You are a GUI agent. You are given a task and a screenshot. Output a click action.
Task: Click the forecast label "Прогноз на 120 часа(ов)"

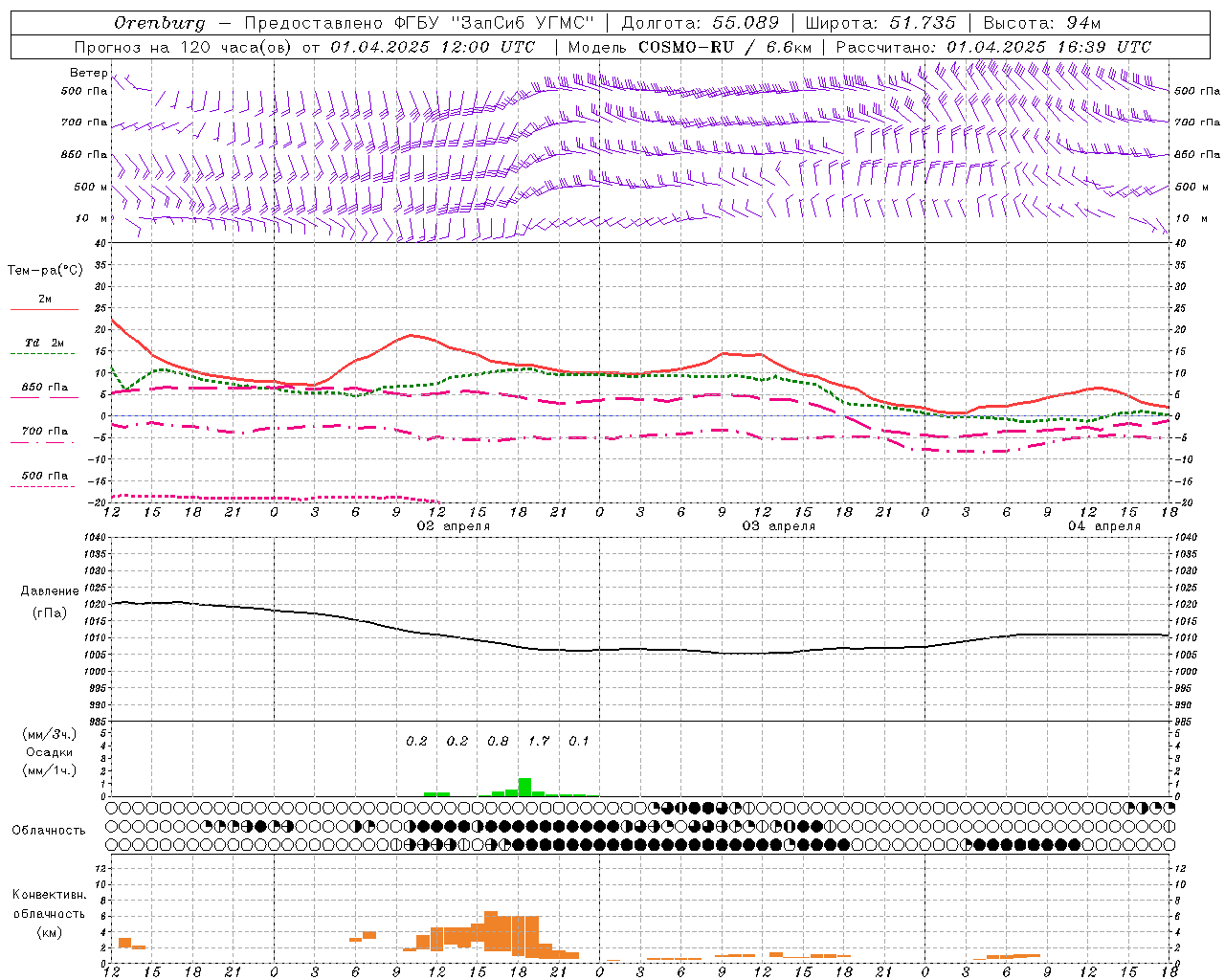tap(185, 47)
